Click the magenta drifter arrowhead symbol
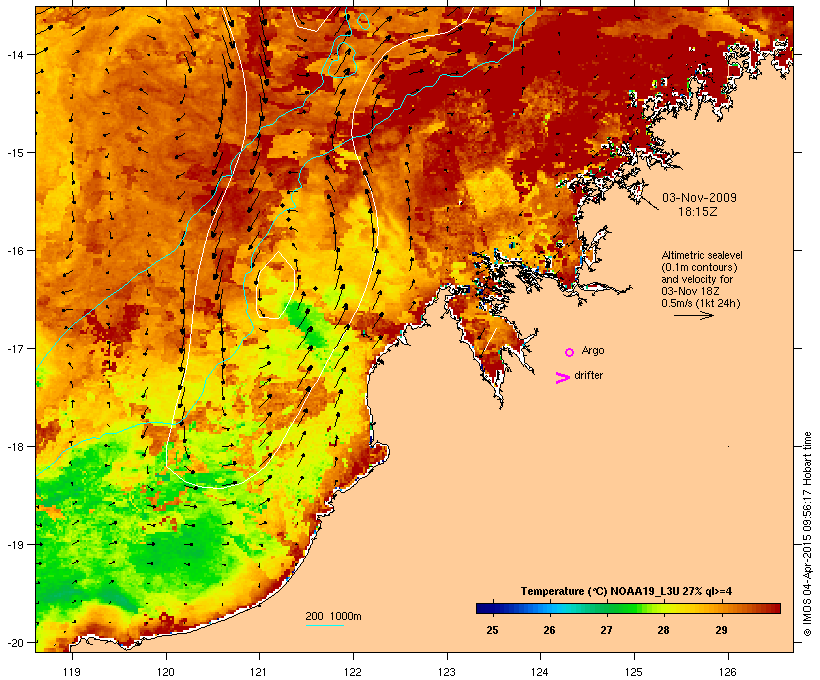 coord(562,378)
